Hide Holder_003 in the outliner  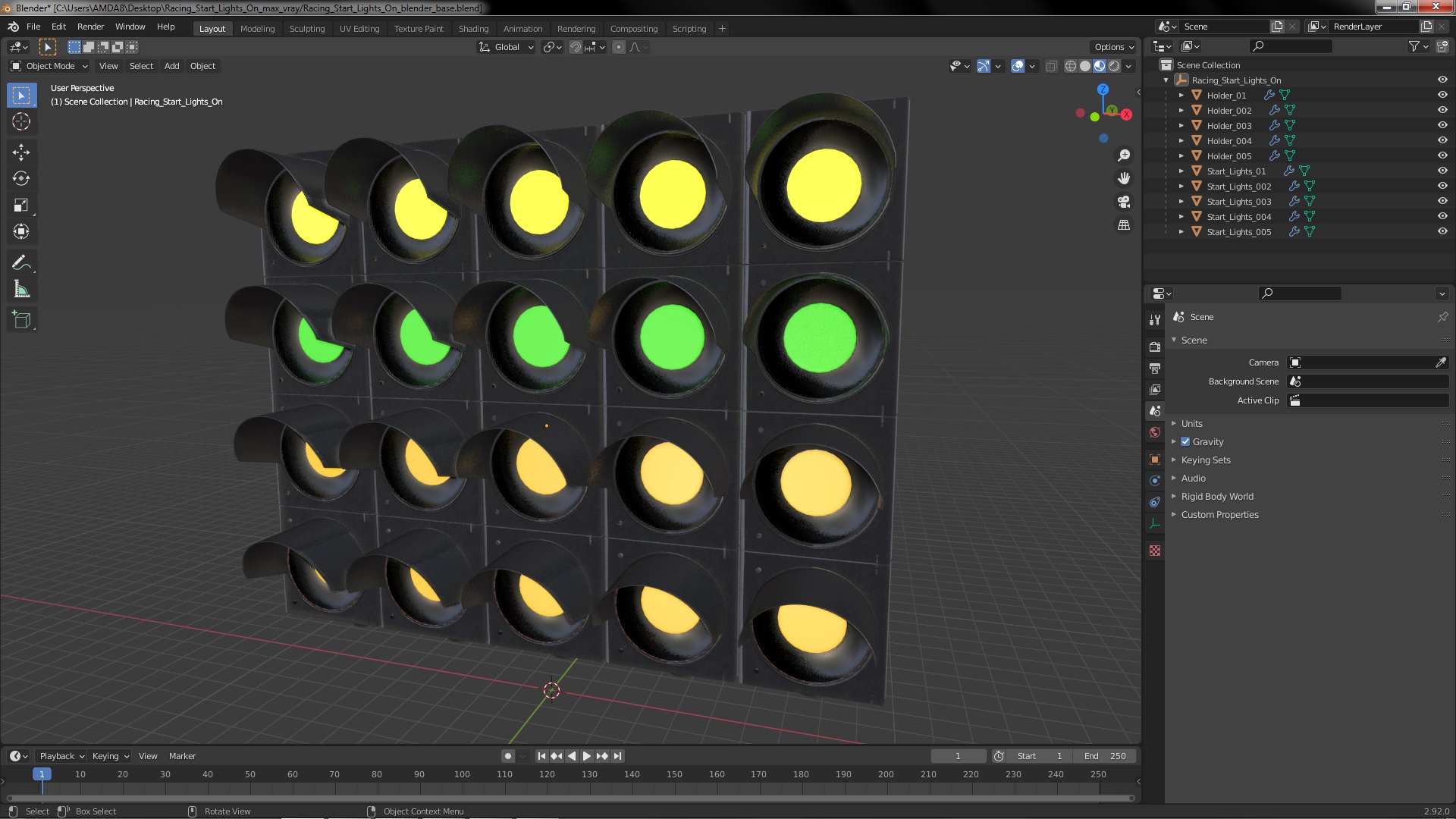1442,126
